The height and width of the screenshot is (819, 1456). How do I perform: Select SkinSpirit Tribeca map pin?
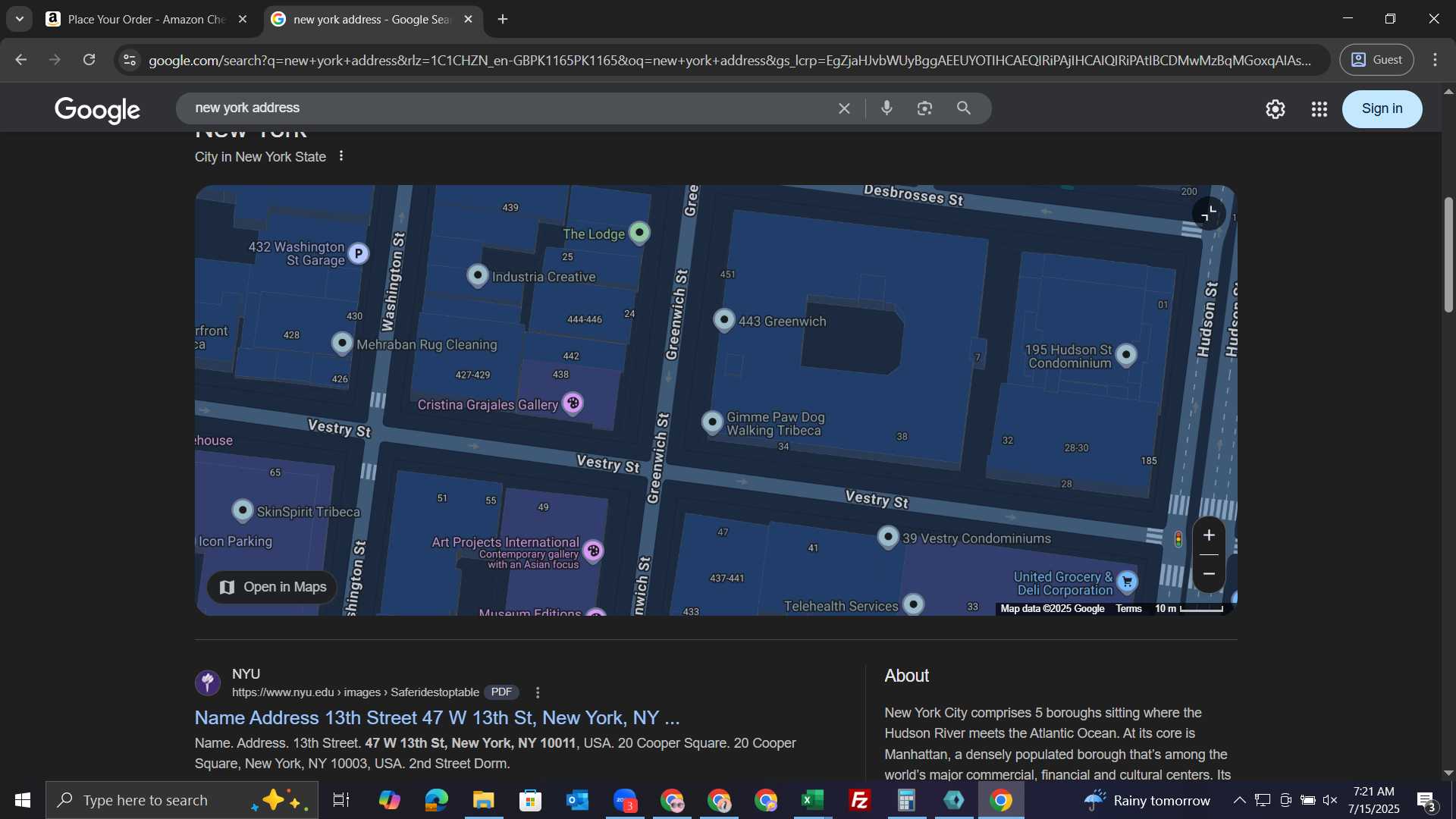click(243, 510)
